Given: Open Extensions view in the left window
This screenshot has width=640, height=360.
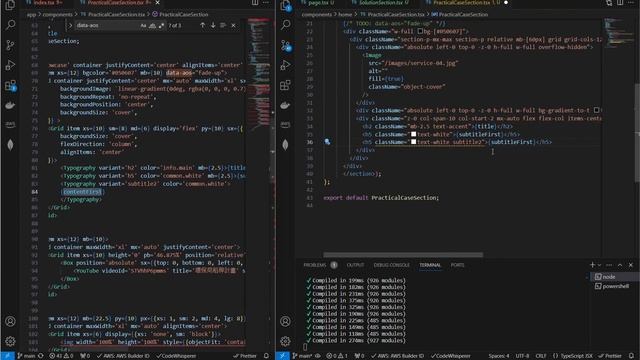Looking at the screenshot, I should (10, 85).
